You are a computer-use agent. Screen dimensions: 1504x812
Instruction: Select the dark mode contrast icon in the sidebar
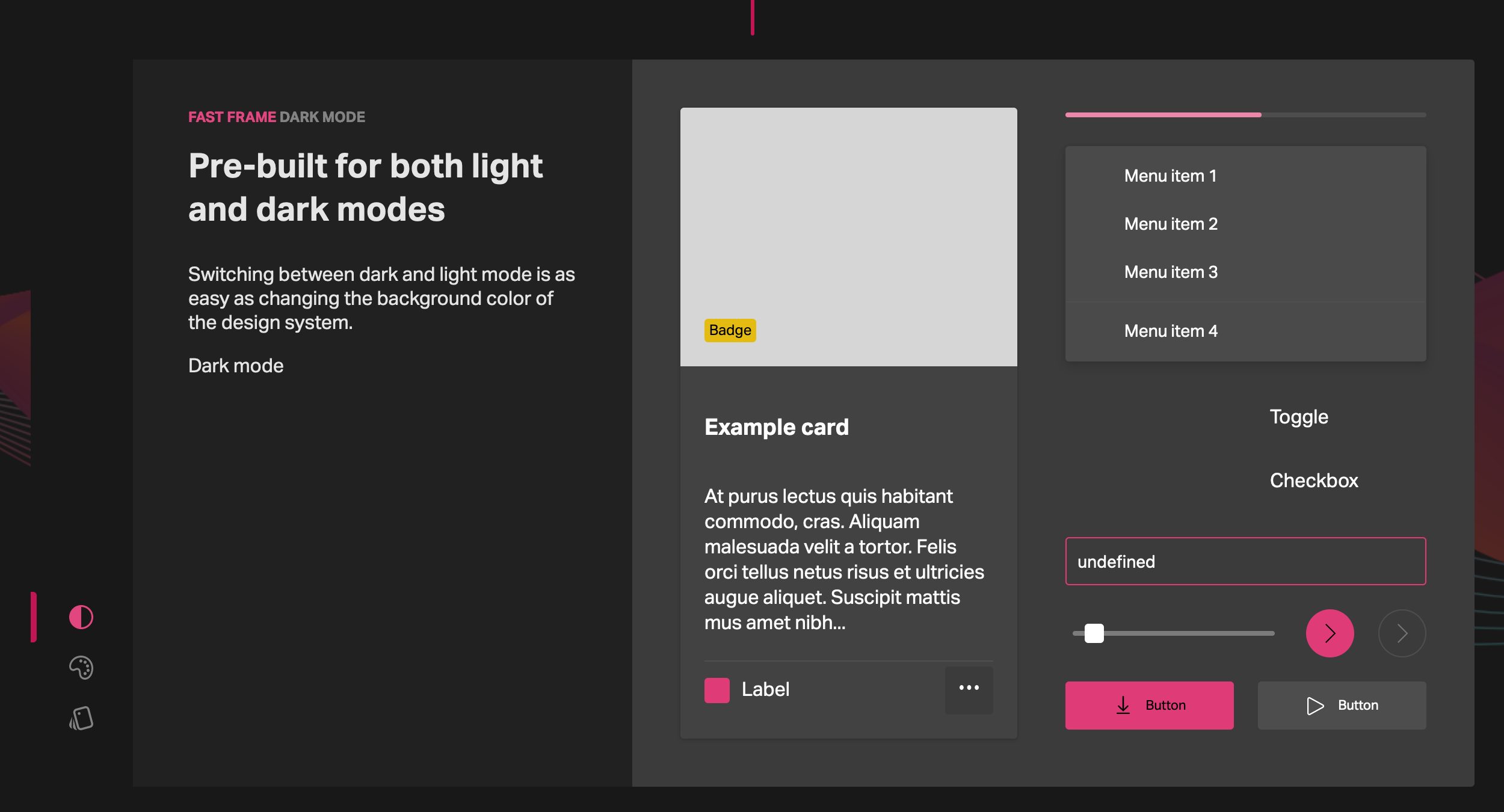click(81, 617)
